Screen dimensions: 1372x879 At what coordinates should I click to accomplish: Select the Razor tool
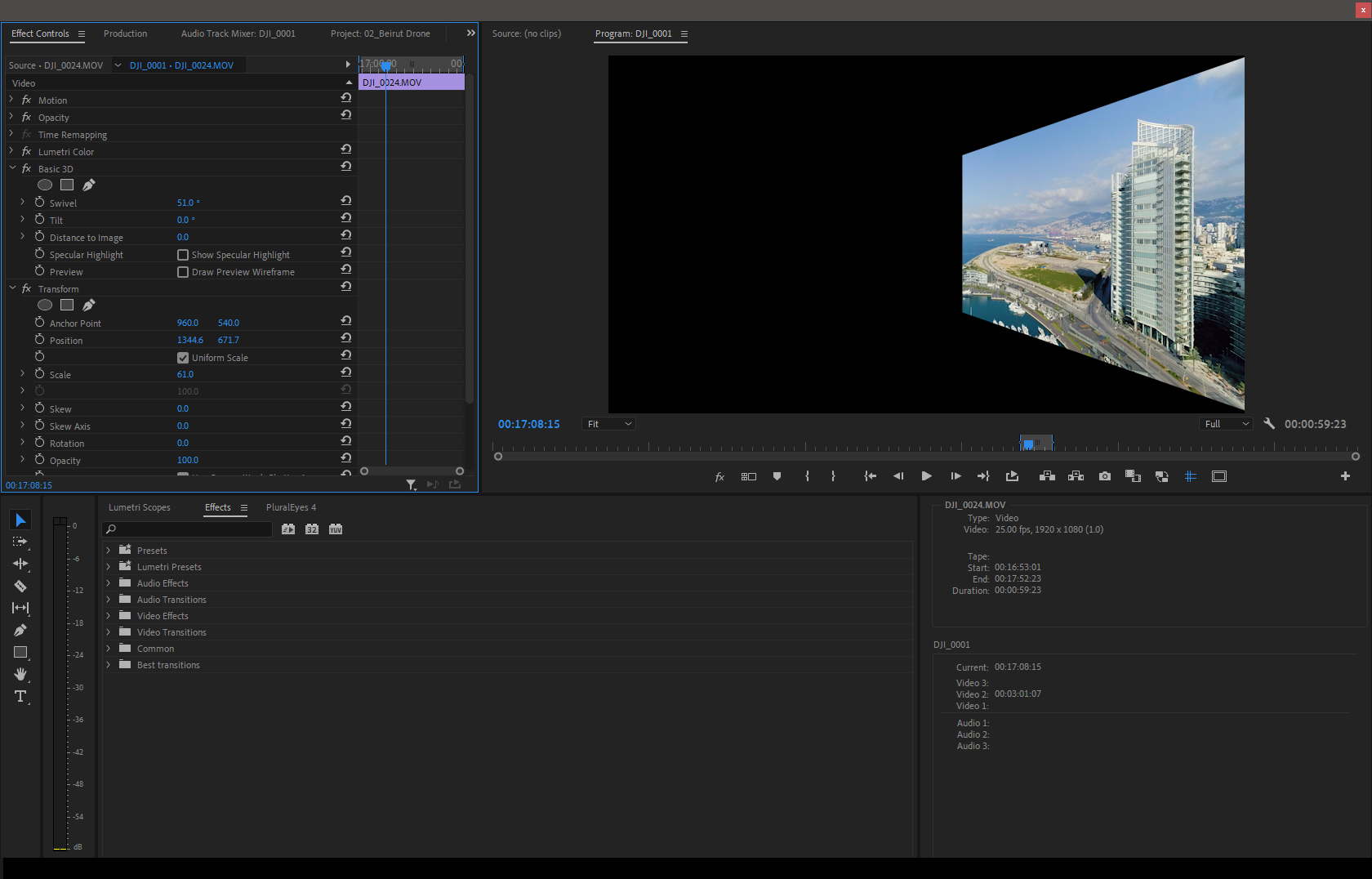coord(20,586)
